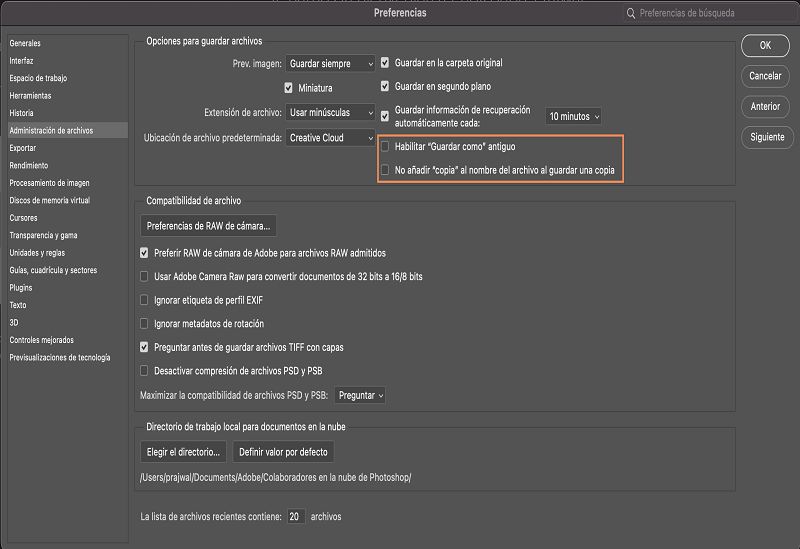Confirm preferences with OK button
Image resolution: width=800 pixels, height=549 pixels.
point(765,45)
